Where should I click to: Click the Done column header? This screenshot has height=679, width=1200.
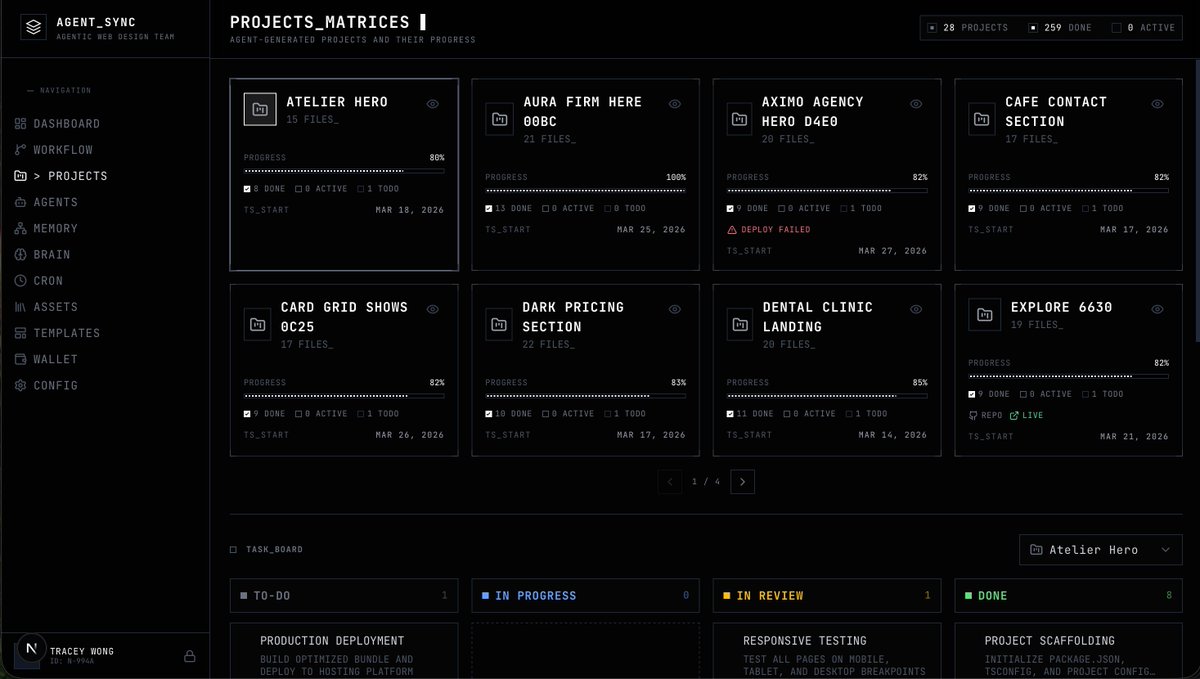click(1068, 595)
